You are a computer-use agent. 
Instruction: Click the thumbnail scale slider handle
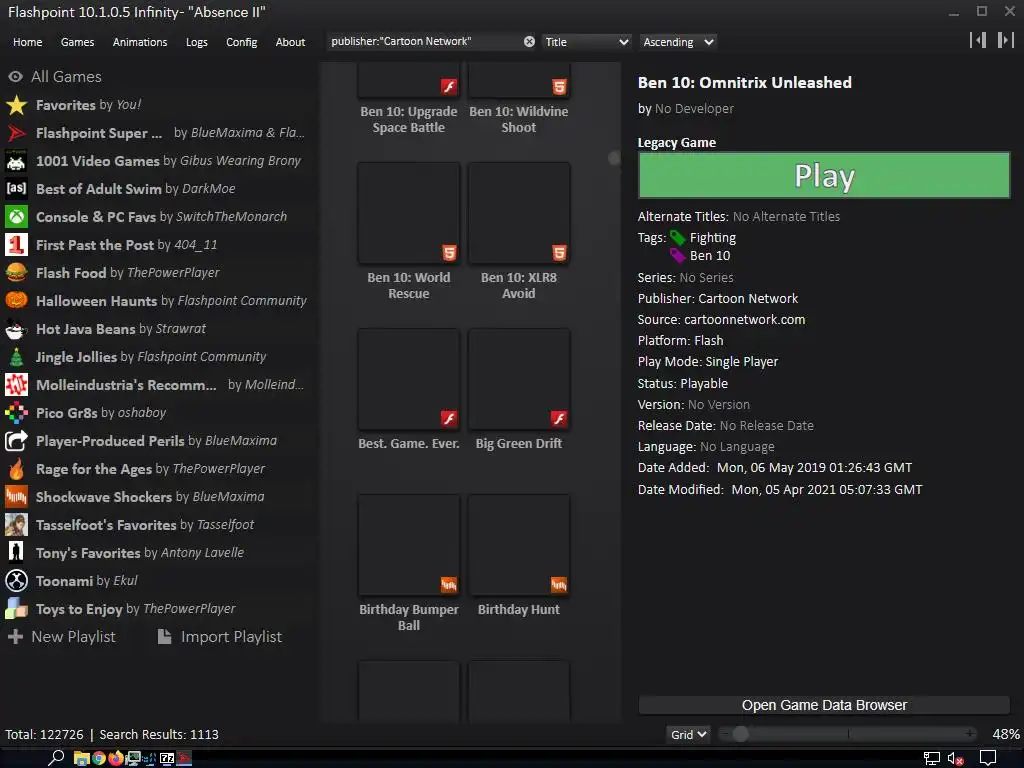(740, 735)
